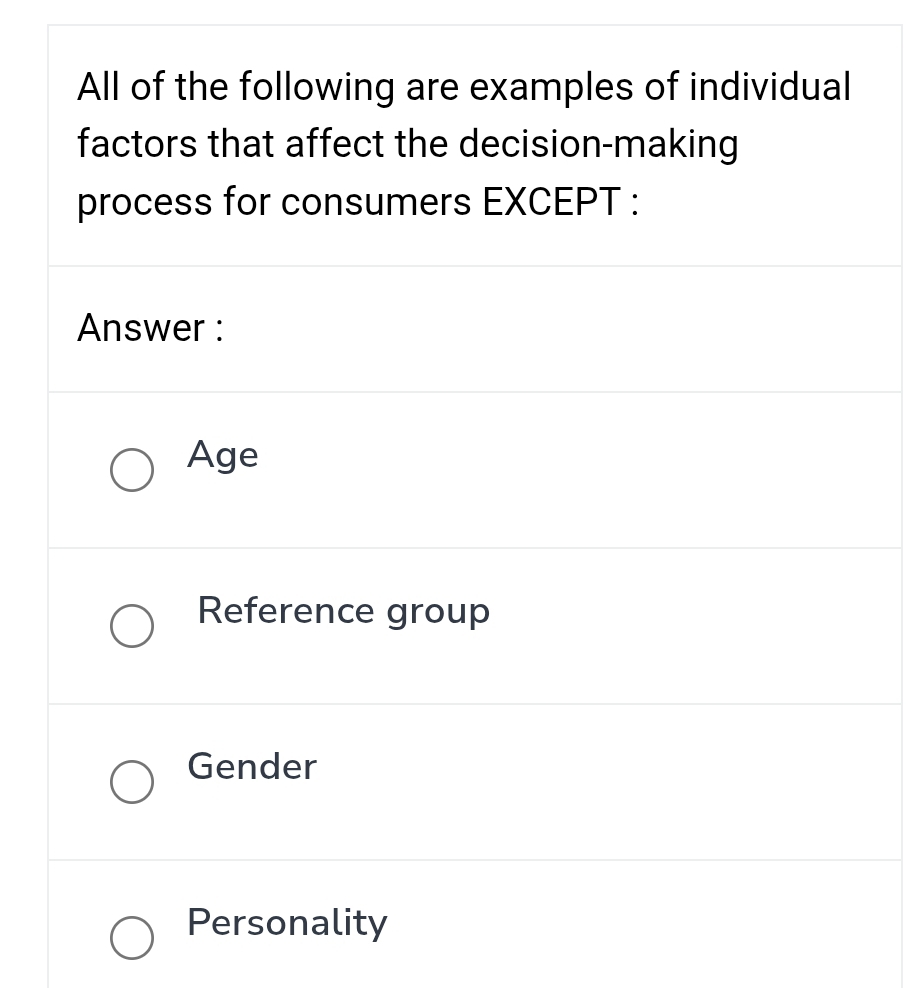This screenshot has height=988, width=906.
Task: Click the Age option label
Action: pos(222,456)
